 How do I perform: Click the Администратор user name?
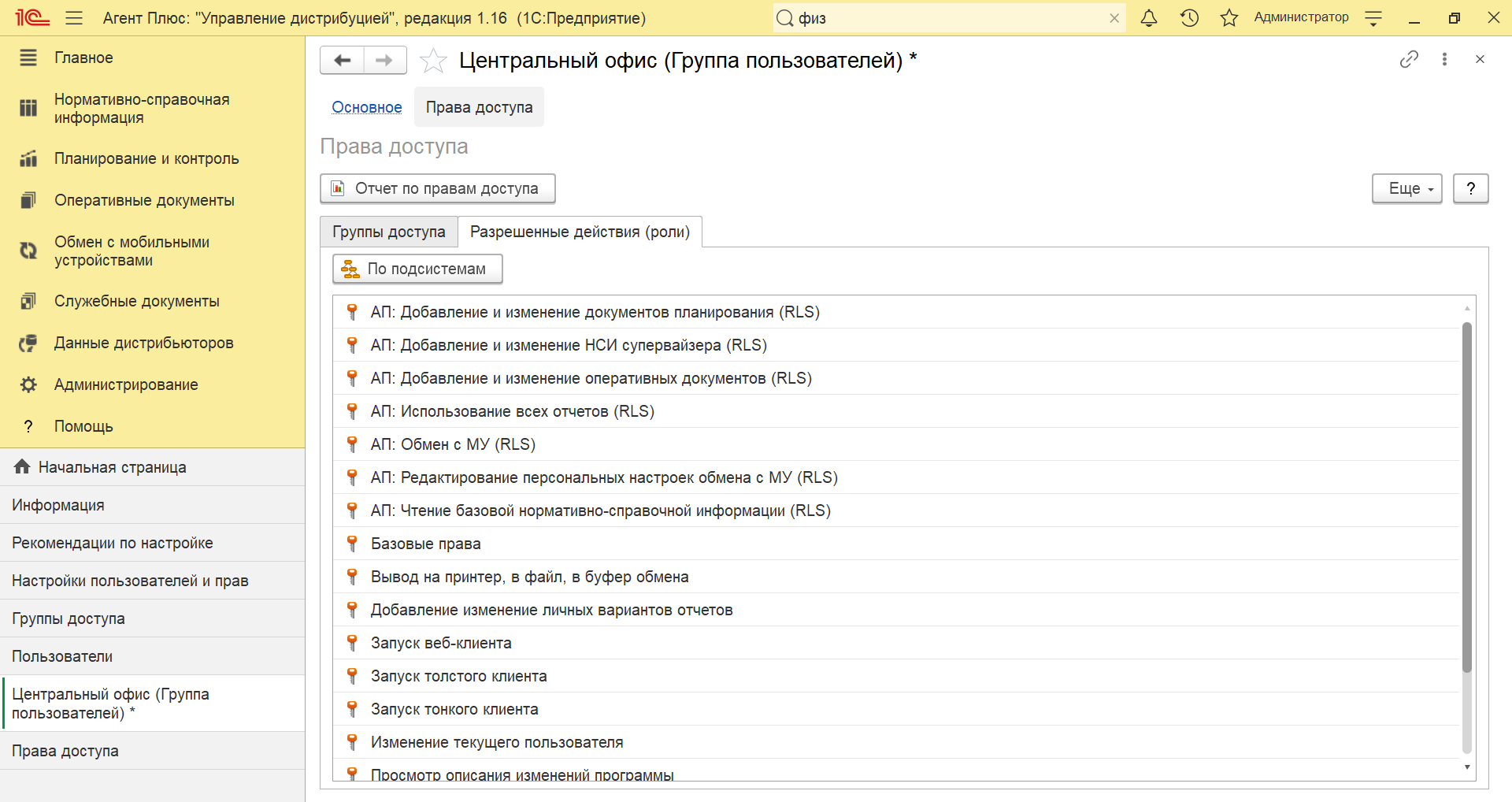[x=1301, y=17]
